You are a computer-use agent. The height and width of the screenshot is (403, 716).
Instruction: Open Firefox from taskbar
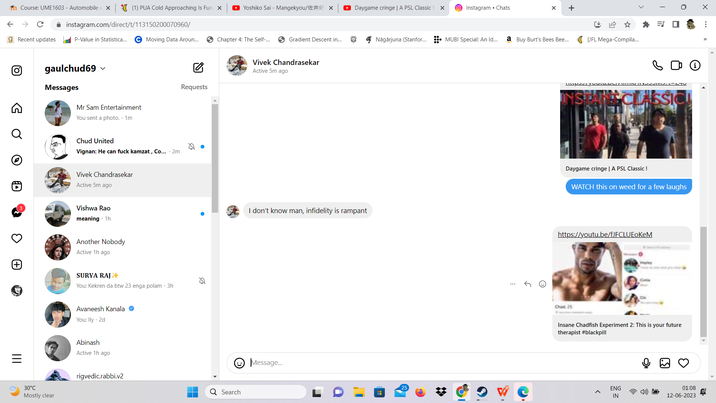click(420, 392)
